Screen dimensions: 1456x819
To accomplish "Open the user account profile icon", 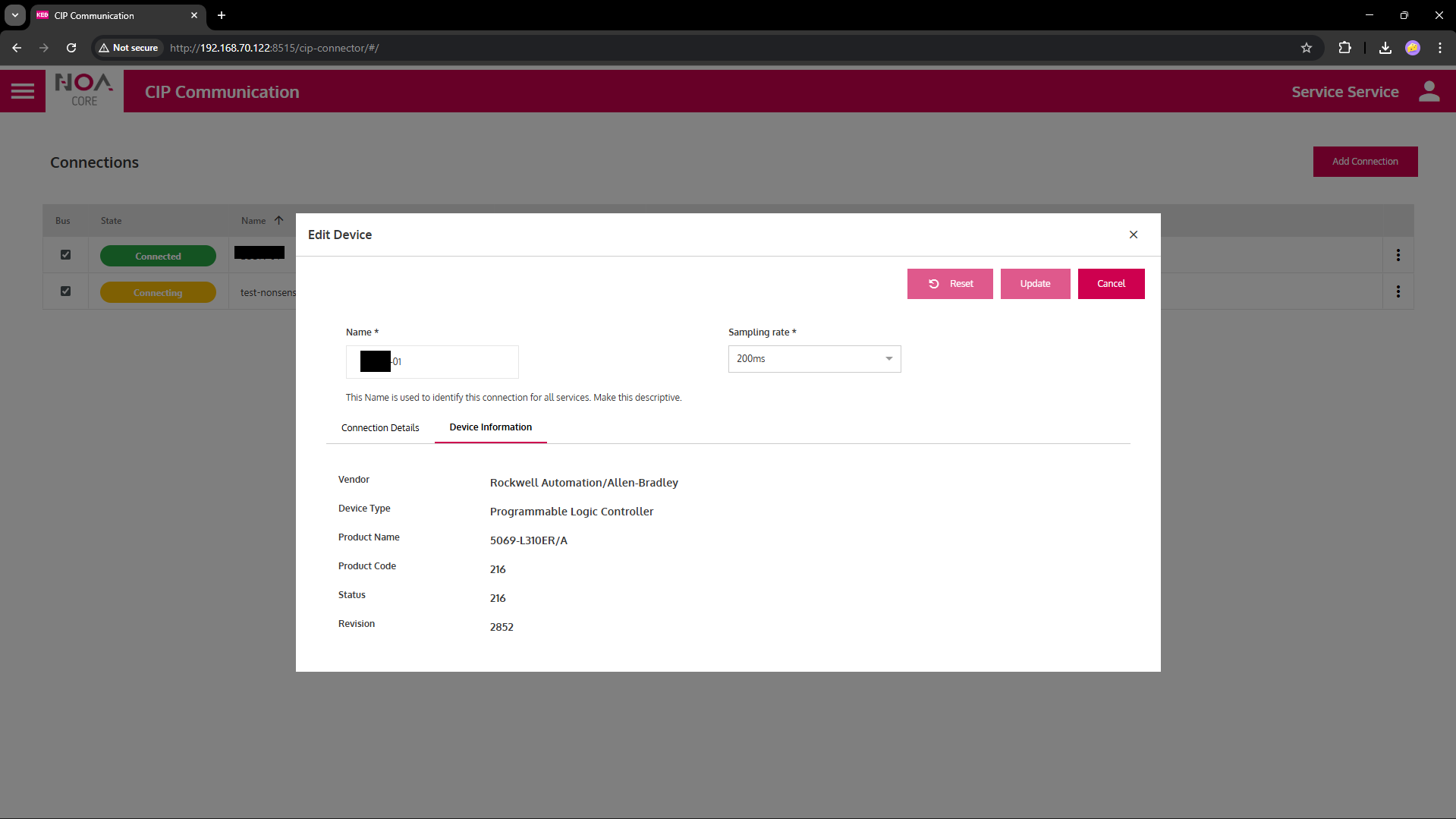I will point(1429,92).
